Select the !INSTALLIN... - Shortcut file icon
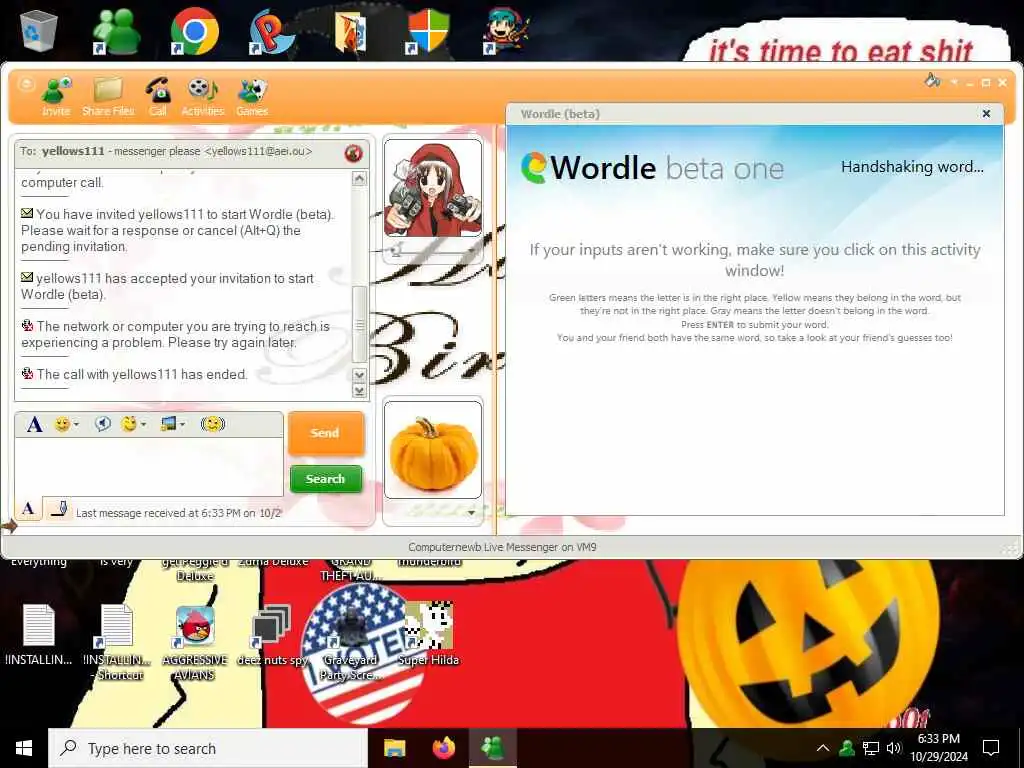1024x768 pixels. coord(117,643)
